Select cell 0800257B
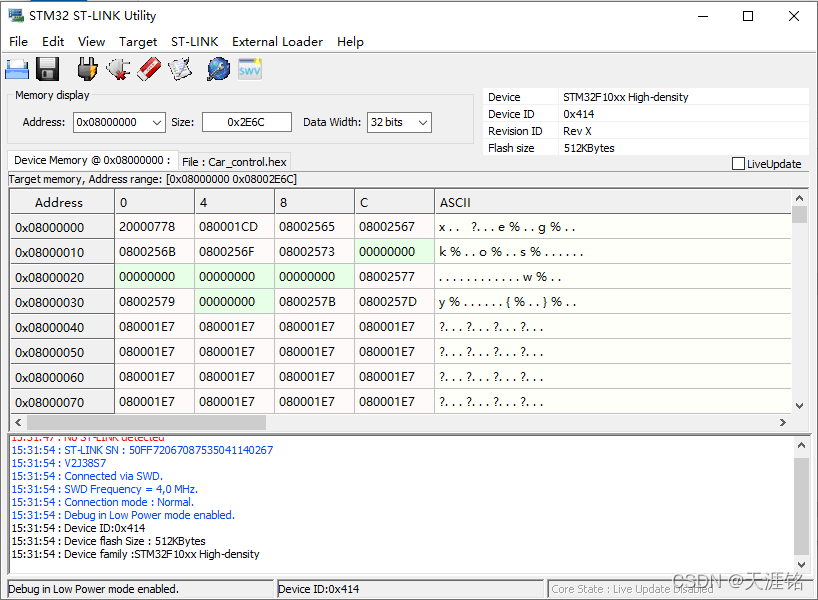 click(x=314, y=302)
